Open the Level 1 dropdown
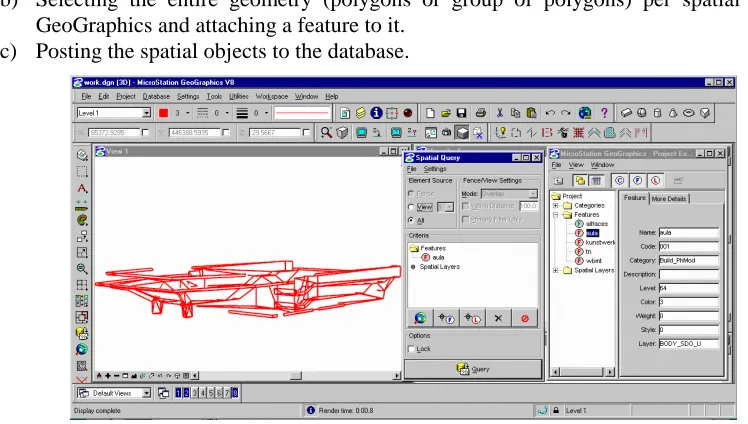The height and width of the screenshot is (424, 748). pos(146,113)
